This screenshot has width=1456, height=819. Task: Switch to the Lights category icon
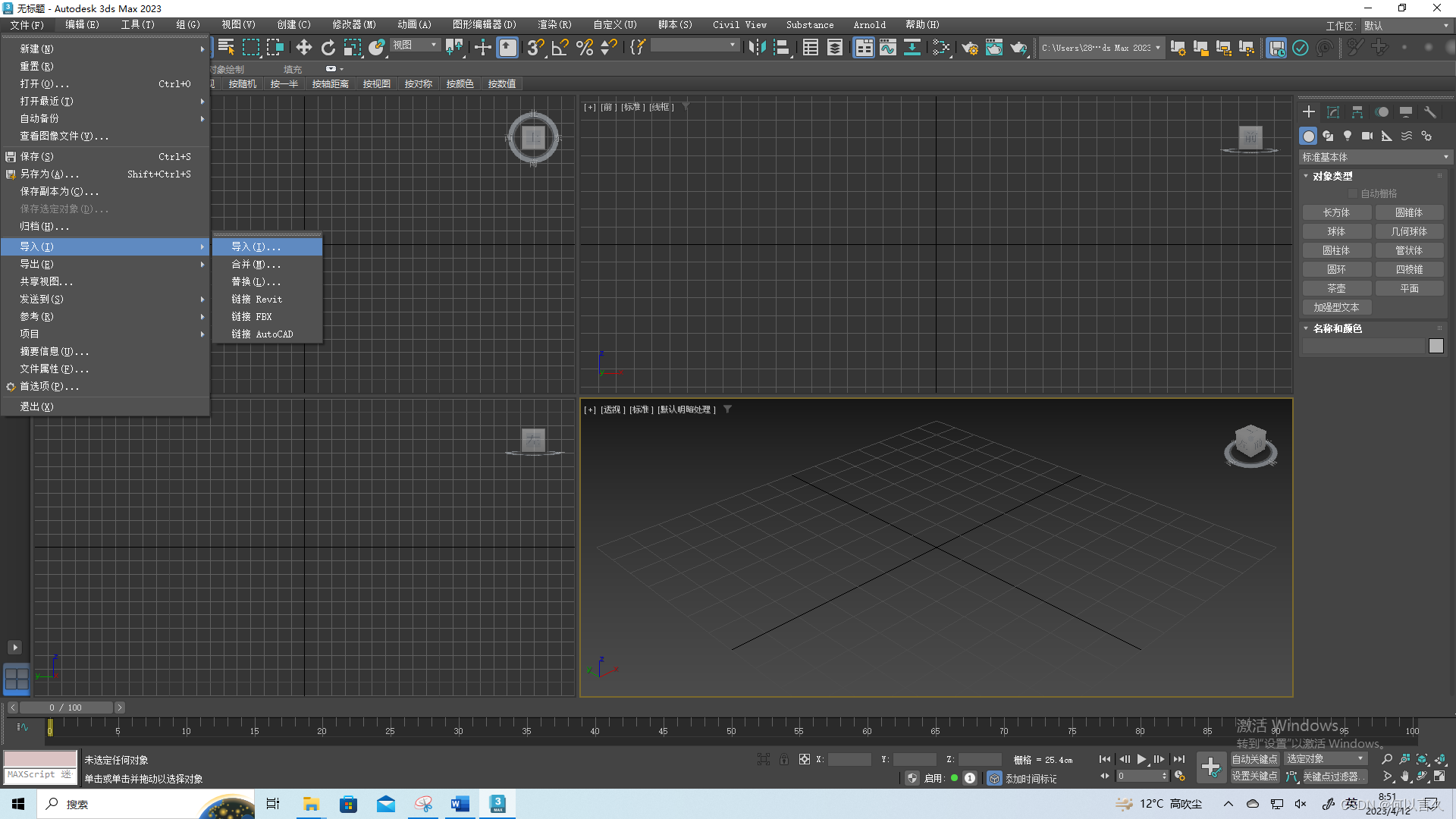click(x=1348, y=136)
